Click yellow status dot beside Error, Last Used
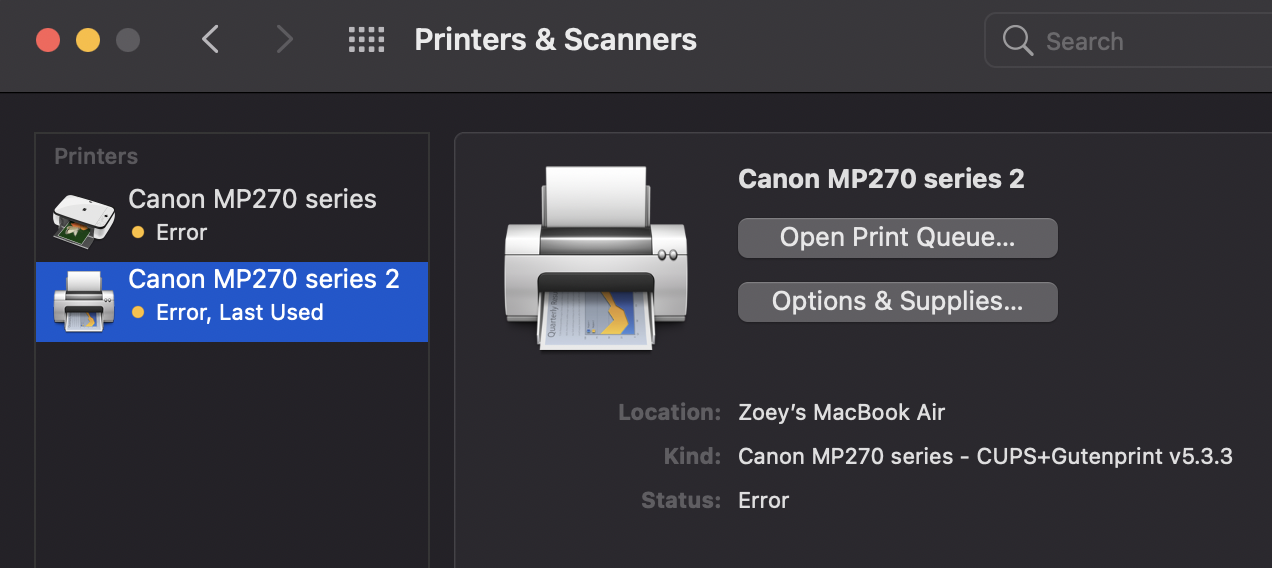This screenshot has width=1272, height=568. (x=138, y=313)
